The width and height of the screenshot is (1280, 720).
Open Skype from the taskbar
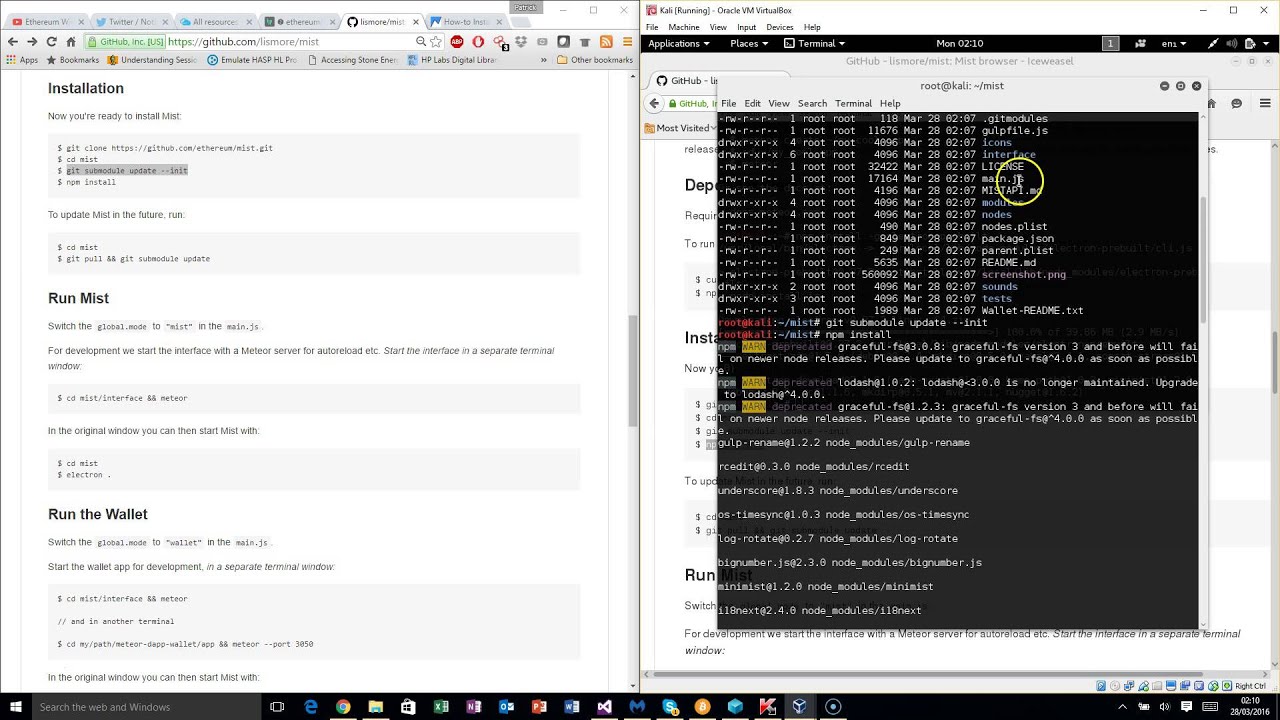pyautogui.click(x=670, y=707)
